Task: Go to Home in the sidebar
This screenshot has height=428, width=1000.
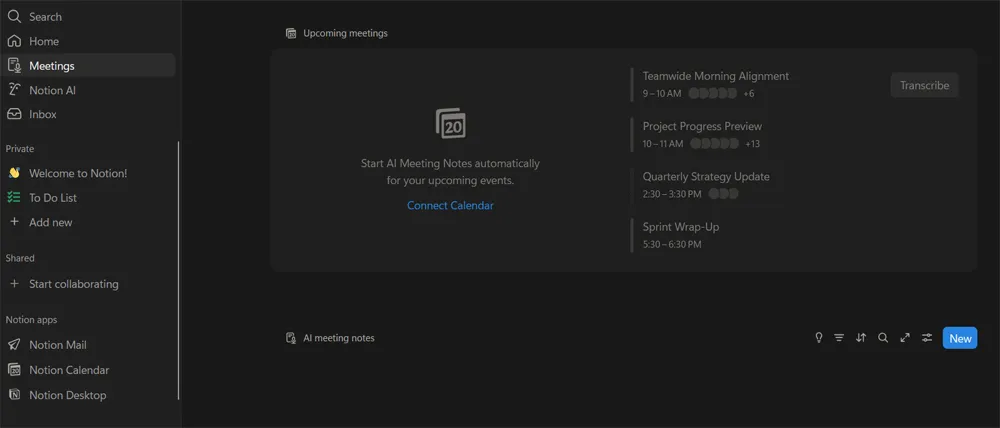Action: pyautogui.click(x=44, y=41)
